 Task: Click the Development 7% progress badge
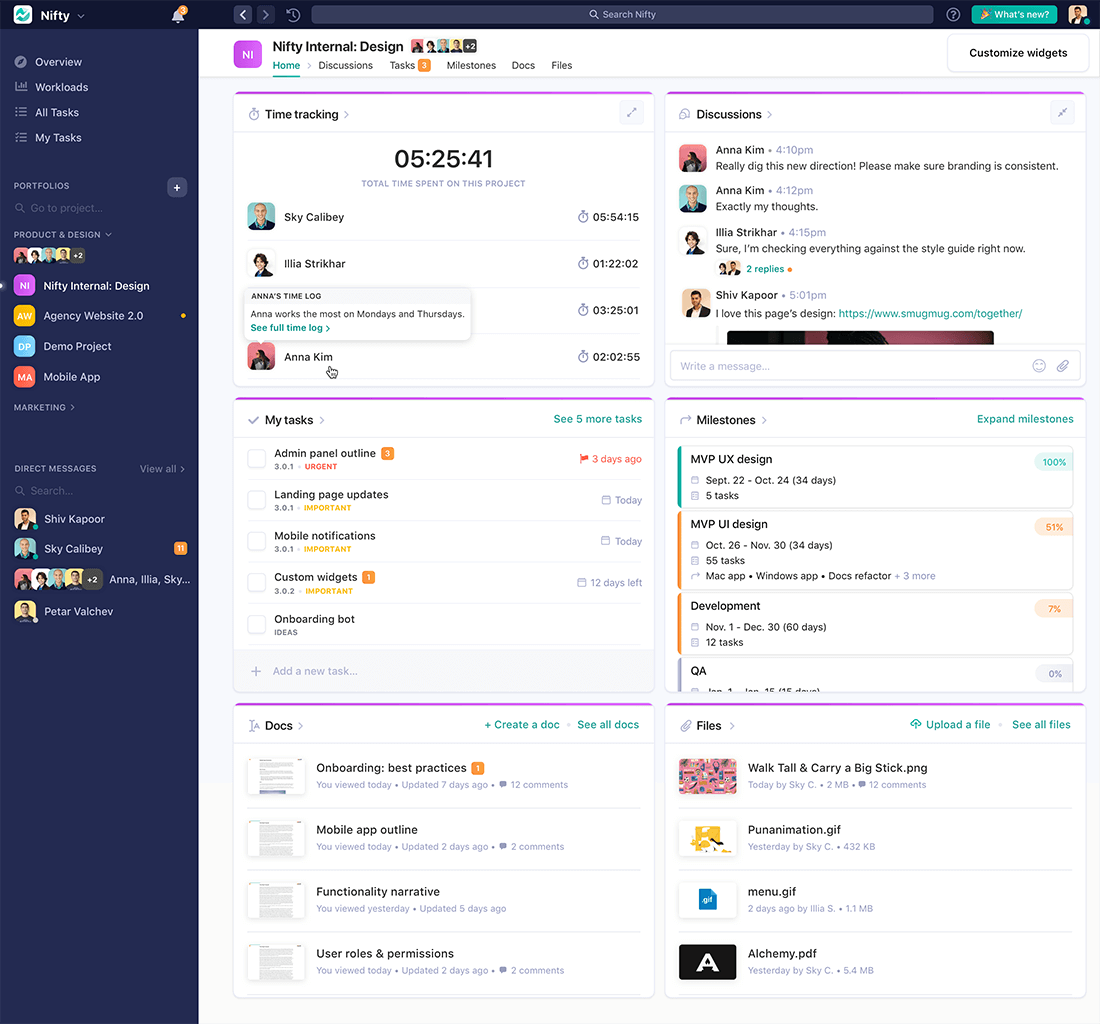click(x=1054, y=609)
